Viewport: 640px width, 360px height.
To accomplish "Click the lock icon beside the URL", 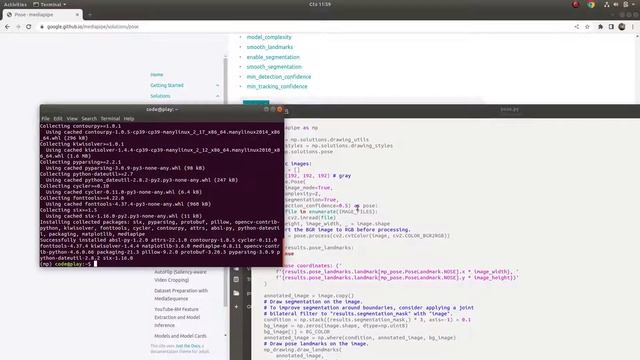I will click(42, 27).
